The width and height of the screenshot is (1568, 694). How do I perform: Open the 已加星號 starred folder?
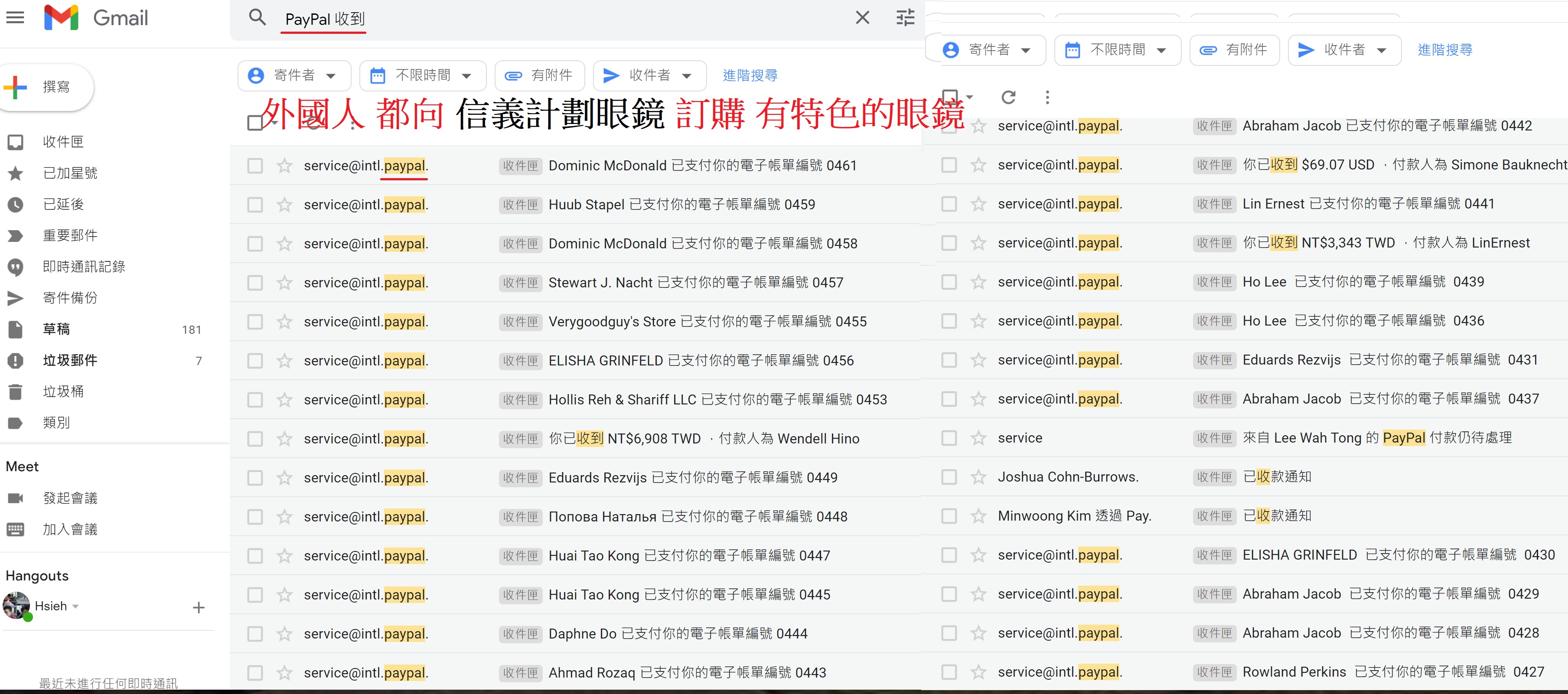[x=70, y=173]
